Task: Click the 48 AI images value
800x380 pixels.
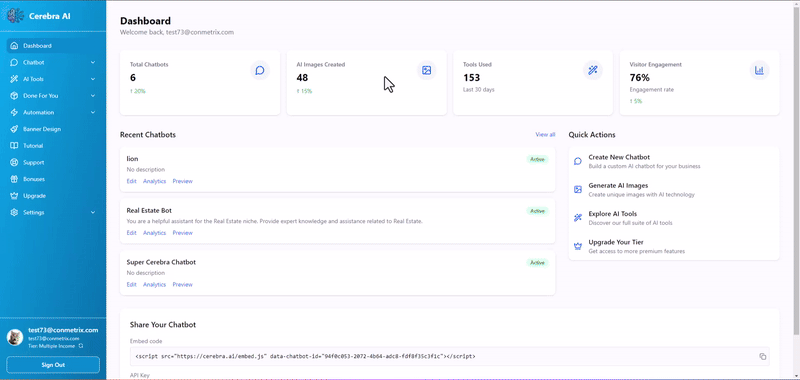Action: point(302,78)
